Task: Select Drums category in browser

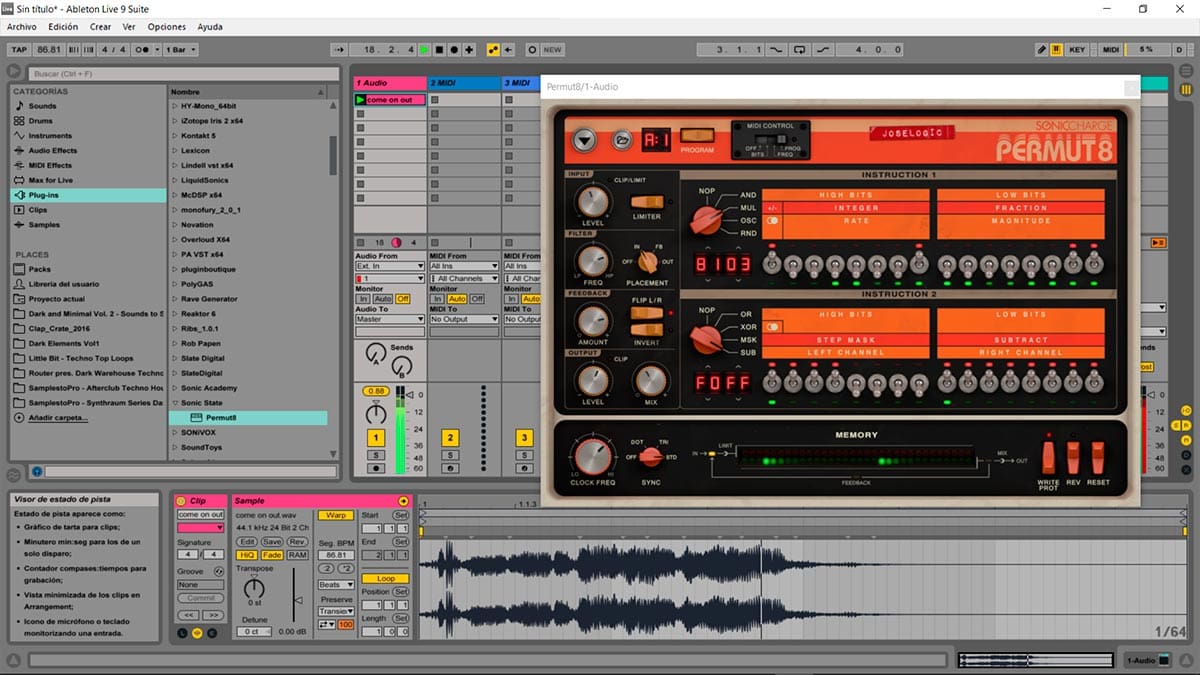Action: [x=88, y=121]
